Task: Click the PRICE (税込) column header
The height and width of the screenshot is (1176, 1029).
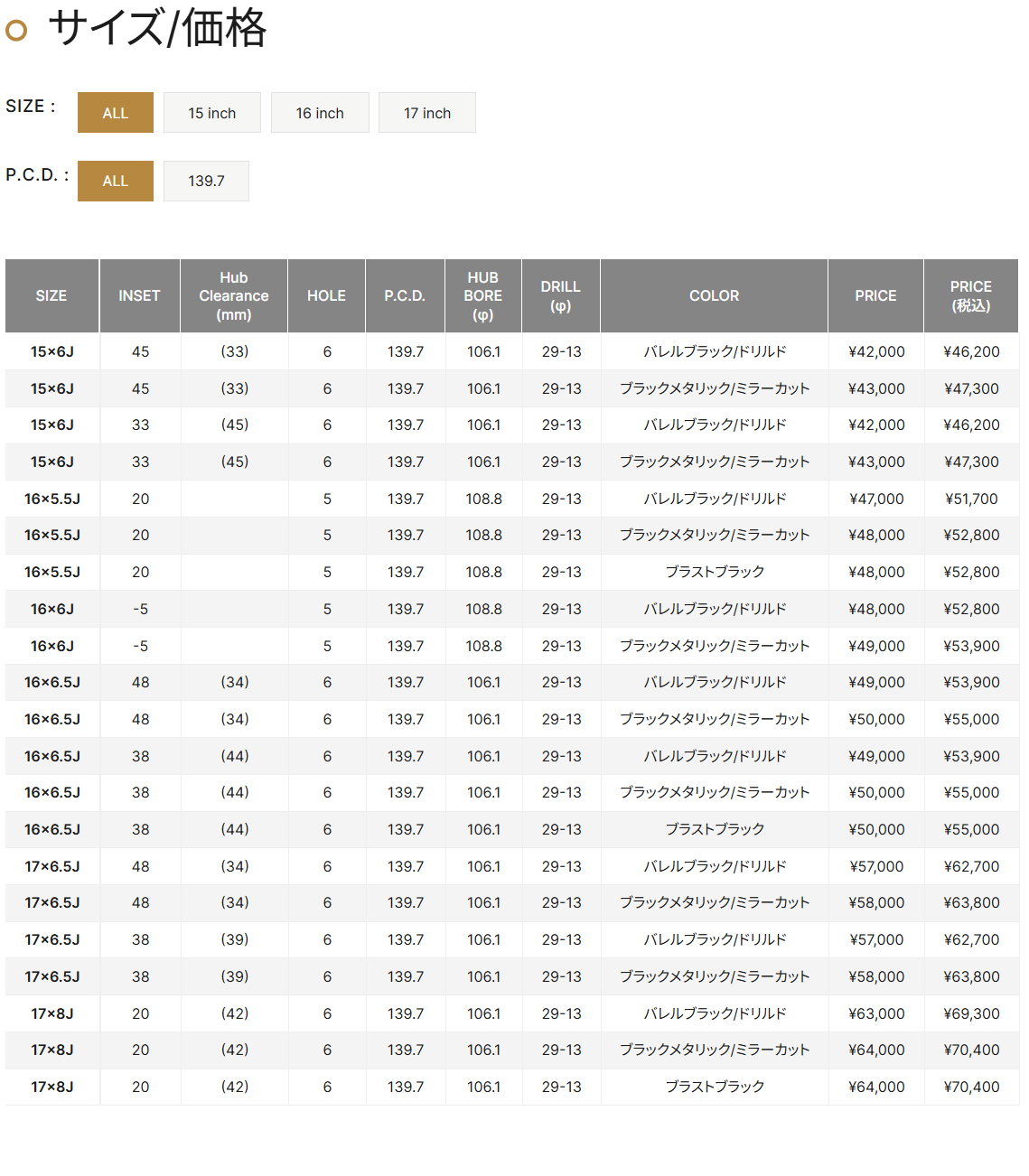Action: coord(970,296)
